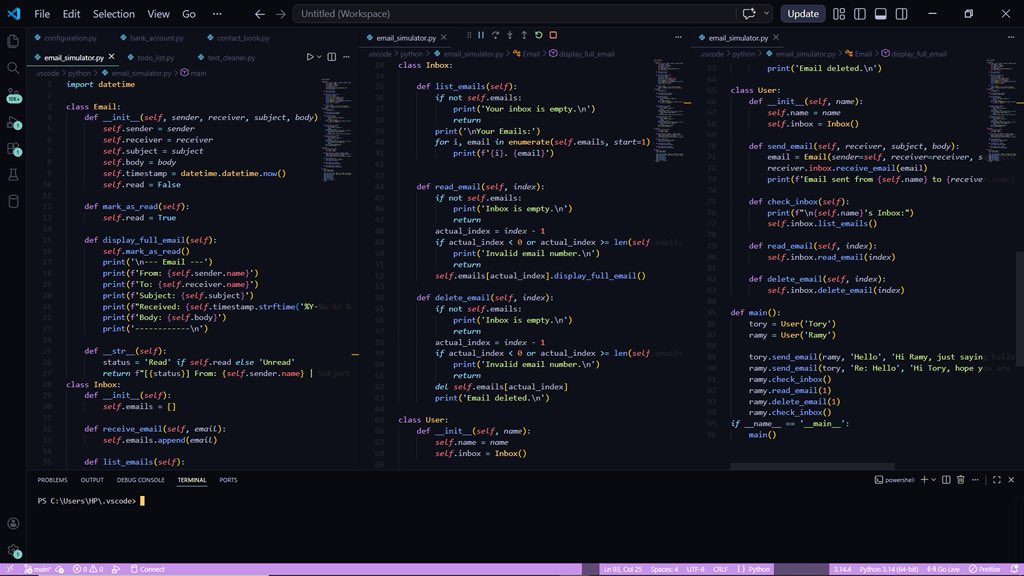Screen dimensions: 1024x576
Task: Click the Customize Layout icon
Action: pyautogui.click(x=839, y=14)
